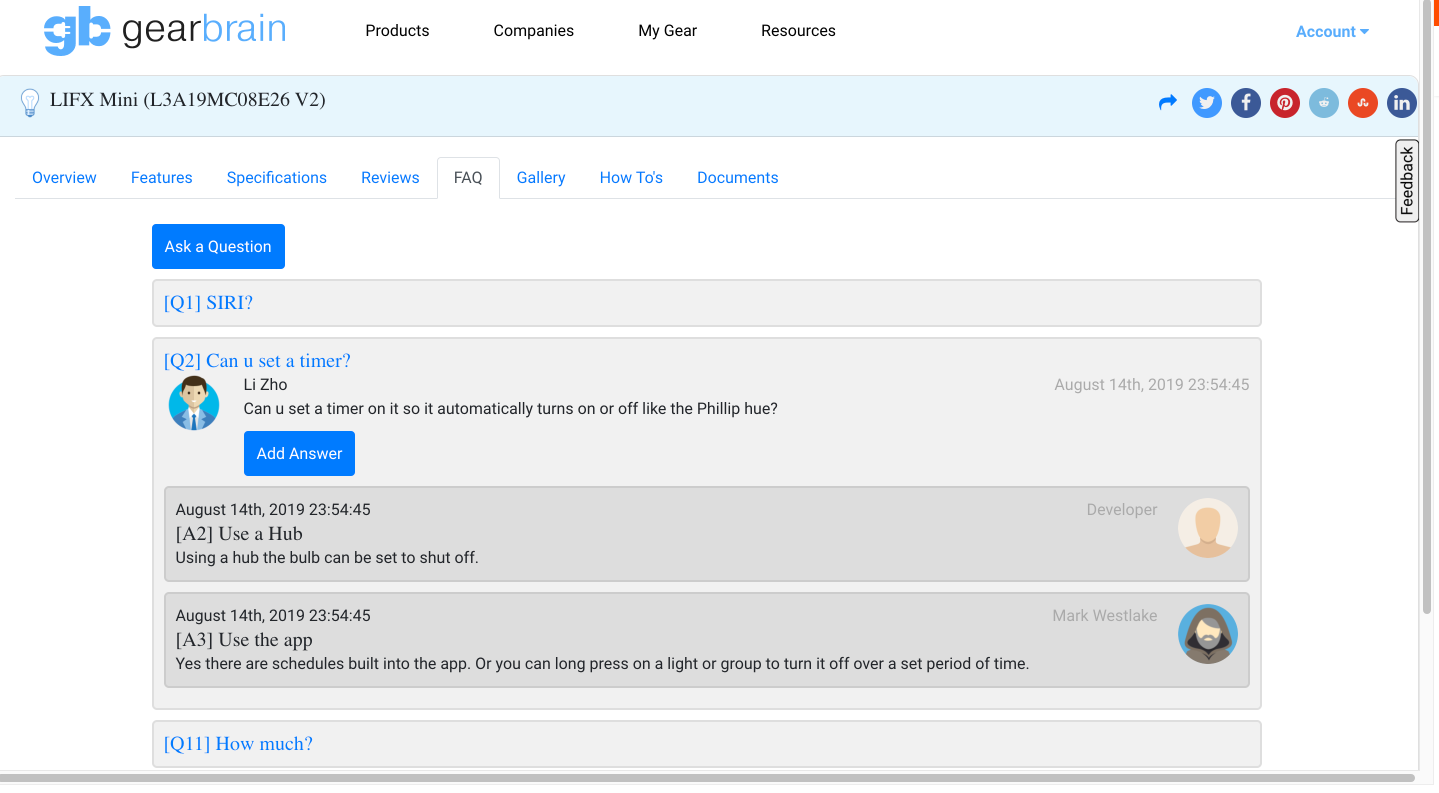1439x793 pixels.
Task: Open the Resources menu
Action: tap(798, 31)
